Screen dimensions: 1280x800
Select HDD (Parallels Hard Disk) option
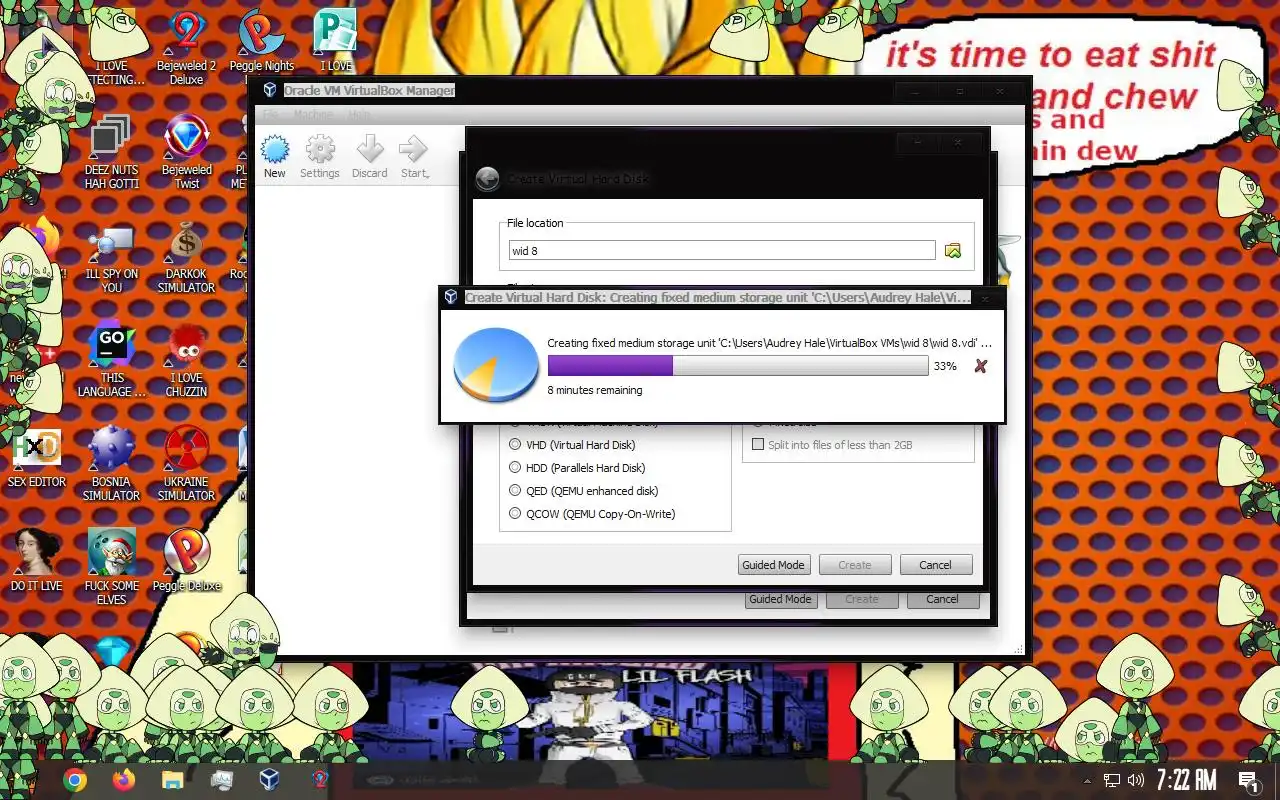pyautogui.click(x=577, y=468)
